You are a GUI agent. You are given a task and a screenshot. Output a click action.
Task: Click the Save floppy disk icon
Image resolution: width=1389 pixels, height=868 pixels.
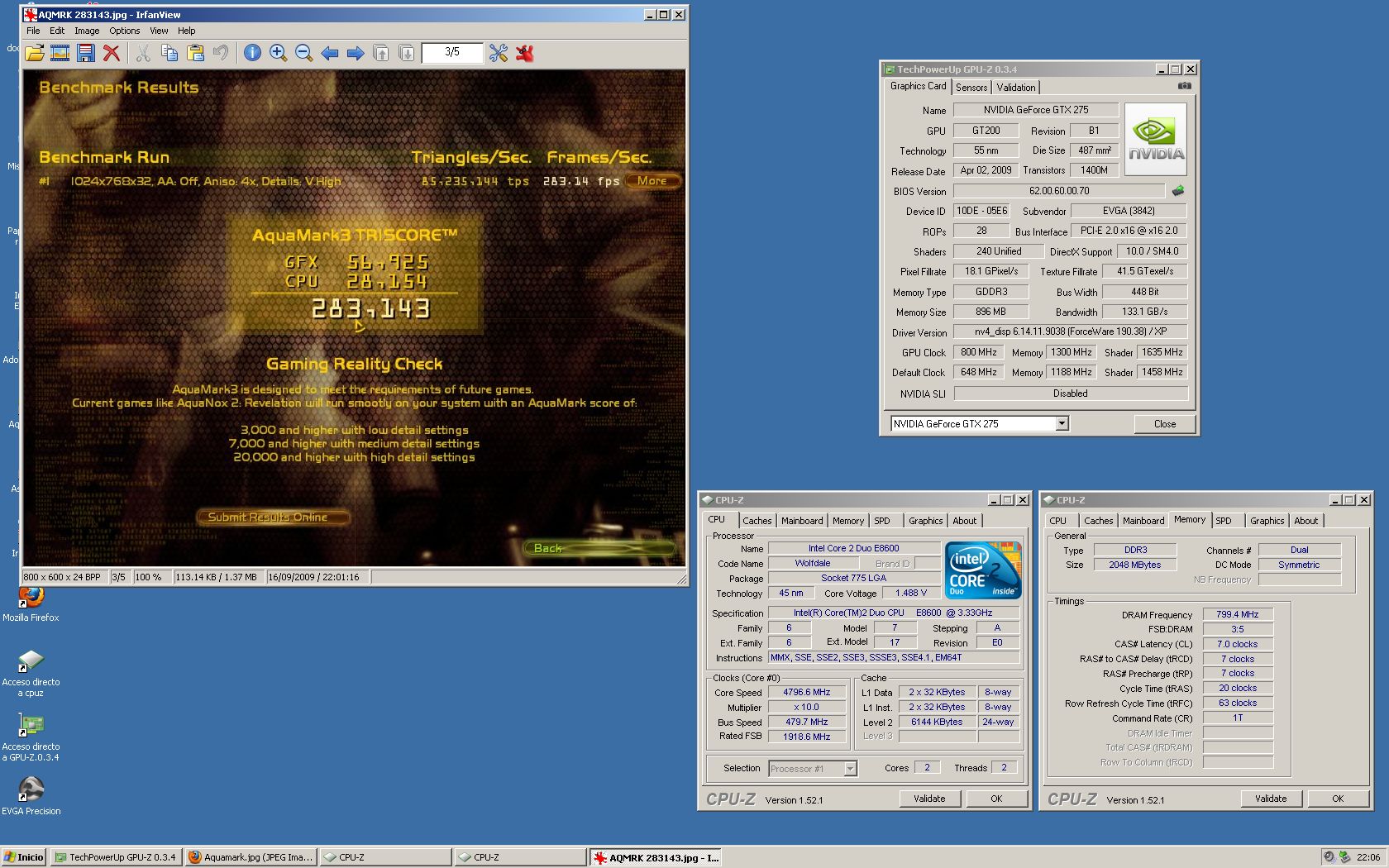click(x=85, y=54)
